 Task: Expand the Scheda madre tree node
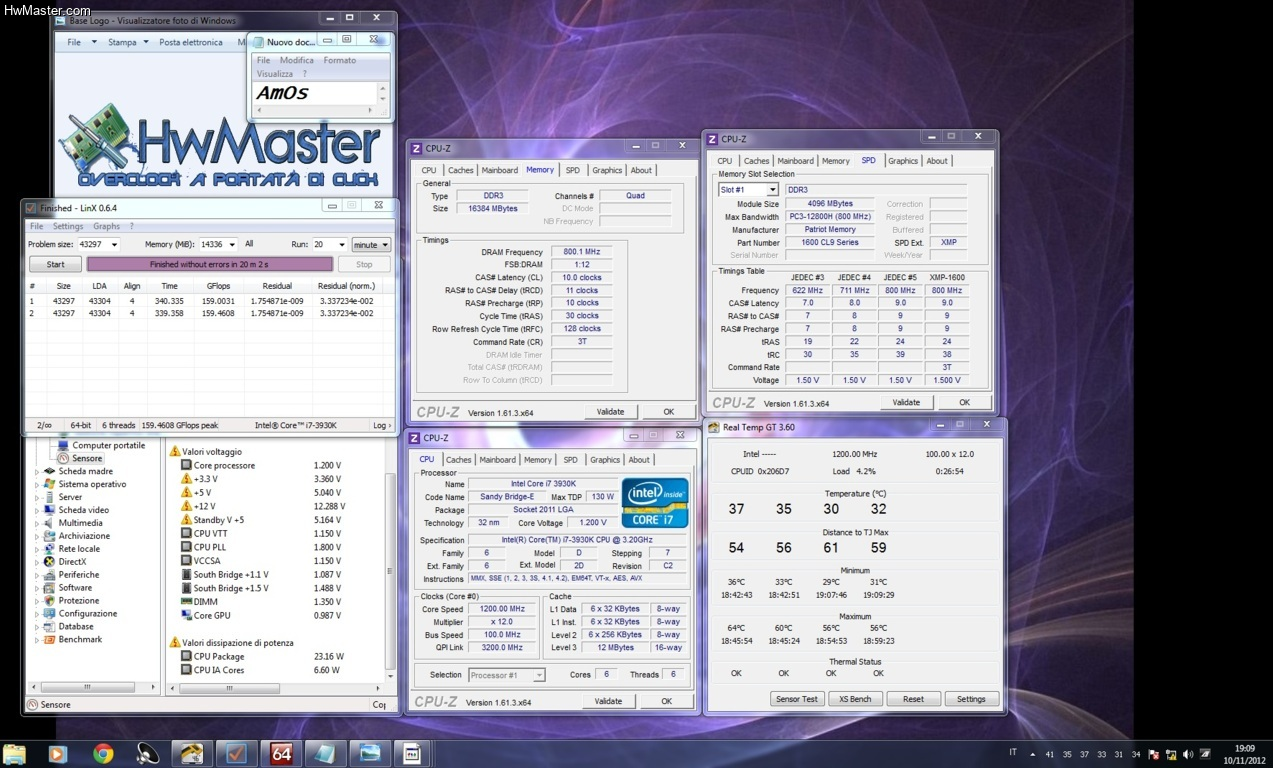(x=38, y=472)
